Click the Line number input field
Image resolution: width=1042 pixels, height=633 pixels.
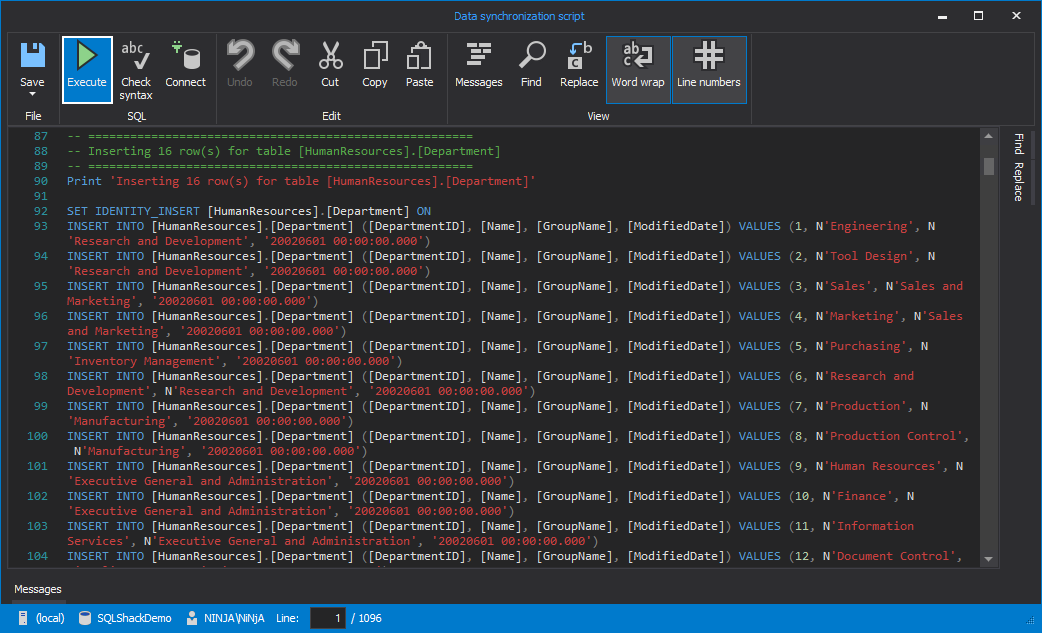coord(328,618)
